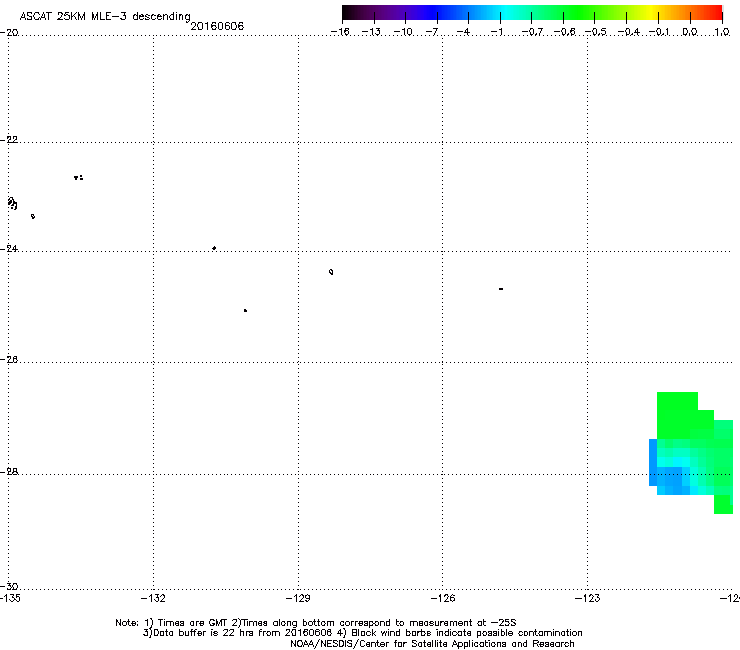Click the -7 color scale label

click(x=432, y=32)
